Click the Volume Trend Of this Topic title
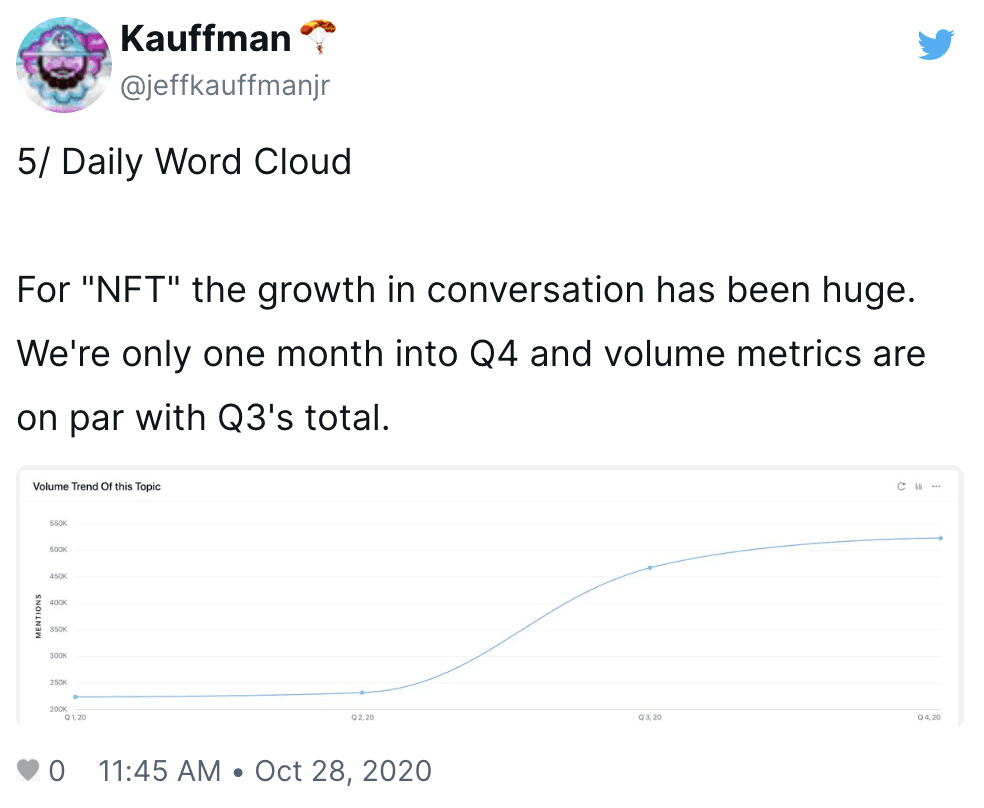 point(97,486)
